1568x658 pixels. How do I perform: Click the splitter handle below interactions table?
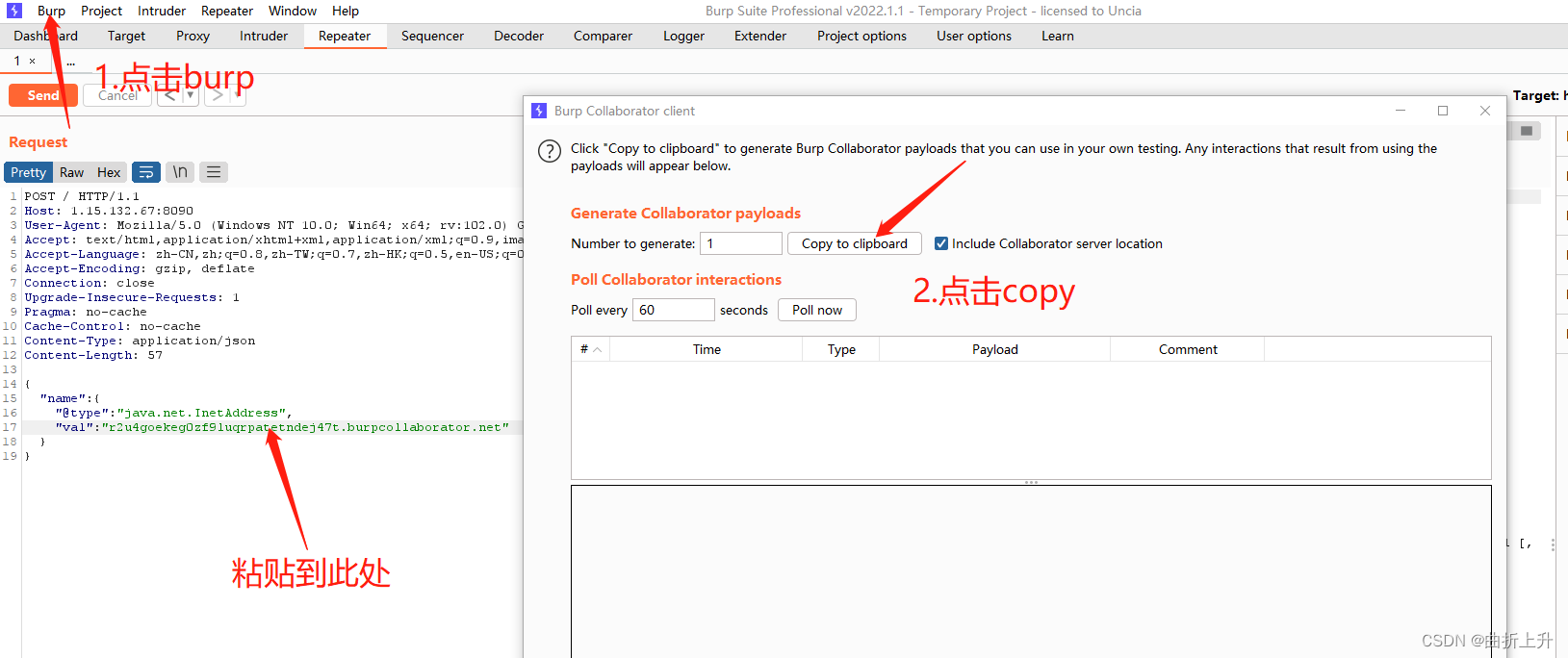click(1031, 482)
